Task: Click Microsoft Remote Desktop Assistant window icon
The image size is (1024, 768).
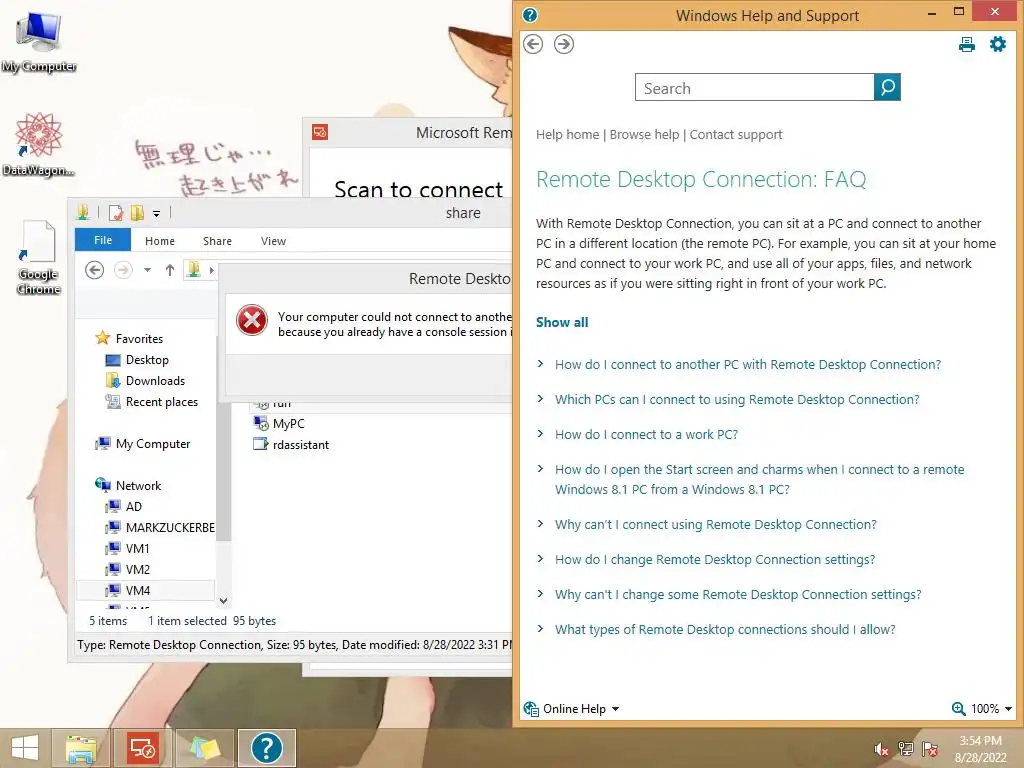Action: pyautogui.click(x=320, y=133)
